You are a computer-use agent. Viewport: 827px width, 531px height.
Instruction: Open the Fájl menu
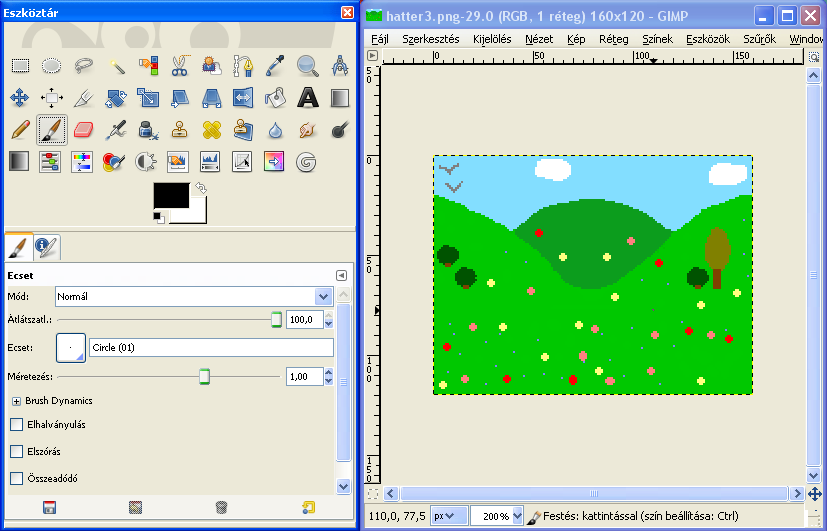pyautogui.click(x=380, y=39)
